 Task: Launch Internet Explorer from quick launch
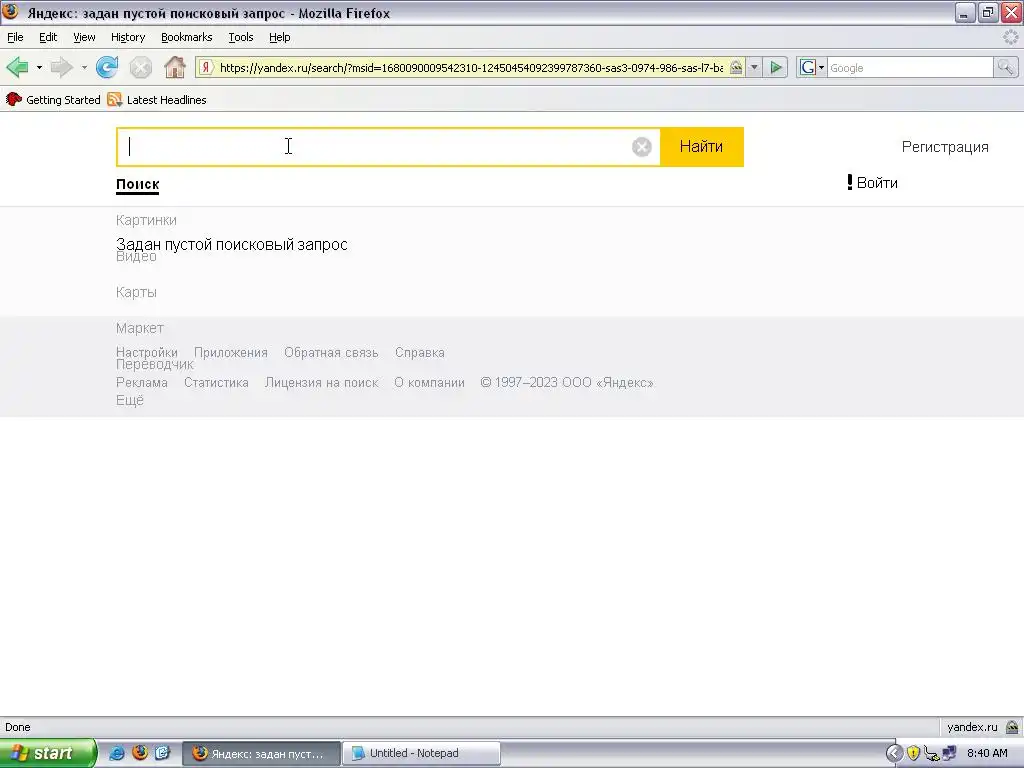116,753
